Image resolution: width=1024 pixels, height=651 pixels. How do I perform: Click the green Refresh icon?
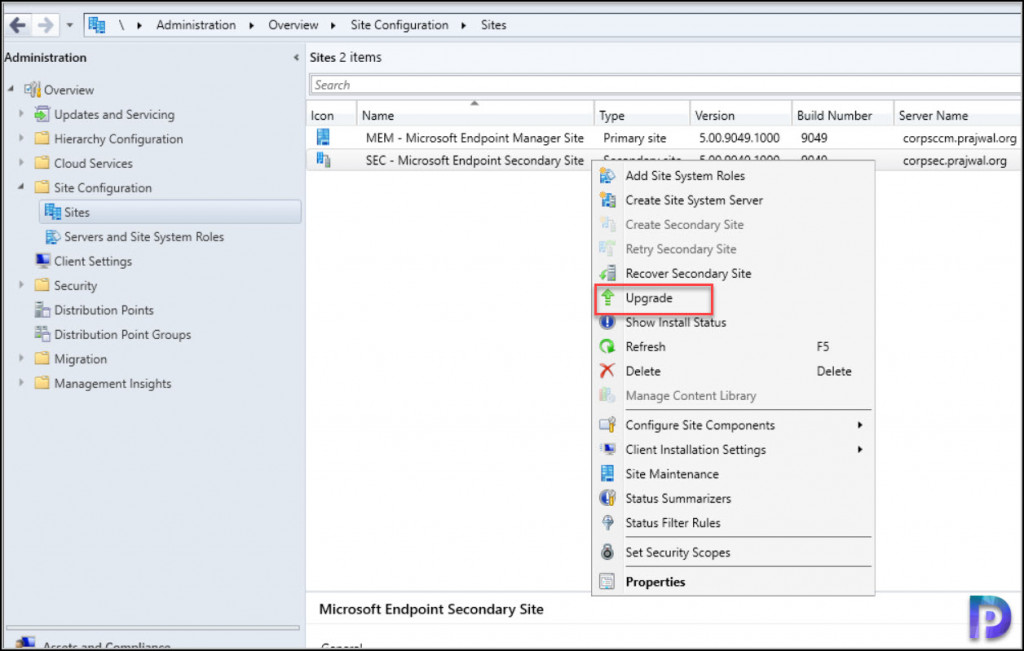point(607,347)
